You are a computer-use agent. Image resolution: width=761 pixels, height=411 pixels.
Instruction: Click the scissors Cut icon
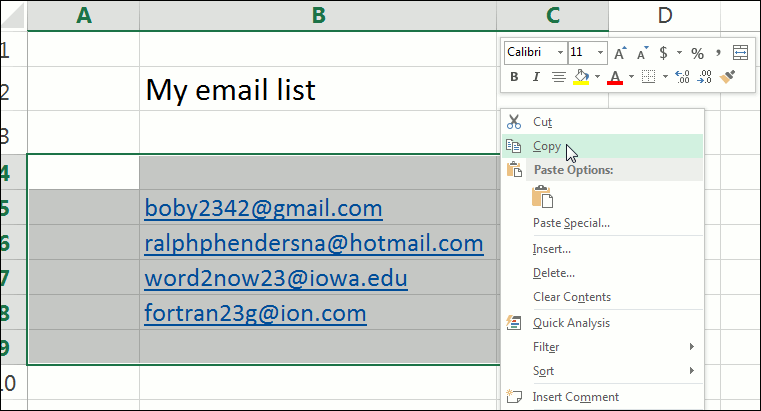click(513, 122)
